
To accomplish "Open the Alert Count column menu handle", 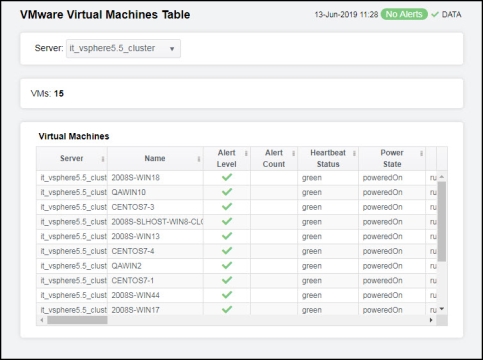I will (x=293, y=153).
